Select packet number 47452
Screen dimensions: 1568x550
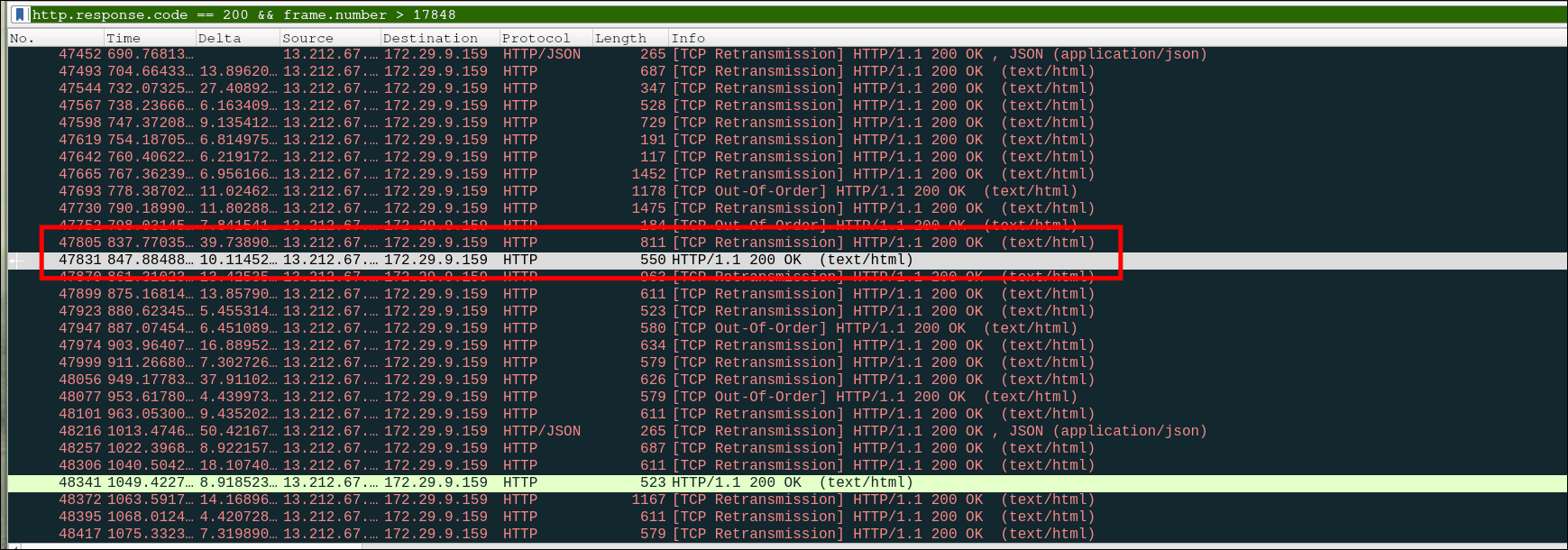point(787,54)
